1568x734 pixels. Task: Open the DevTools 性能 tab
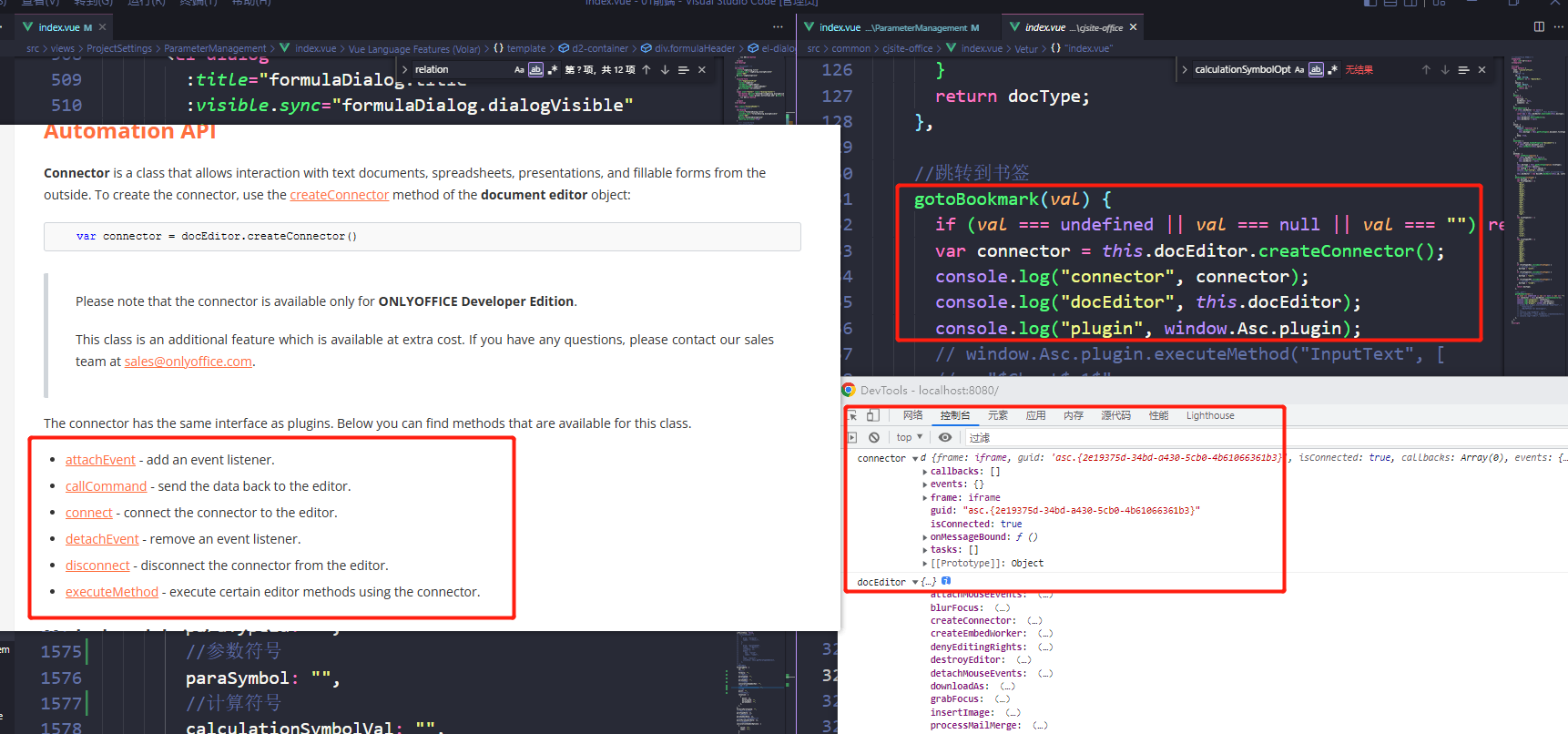[1158, 415]
